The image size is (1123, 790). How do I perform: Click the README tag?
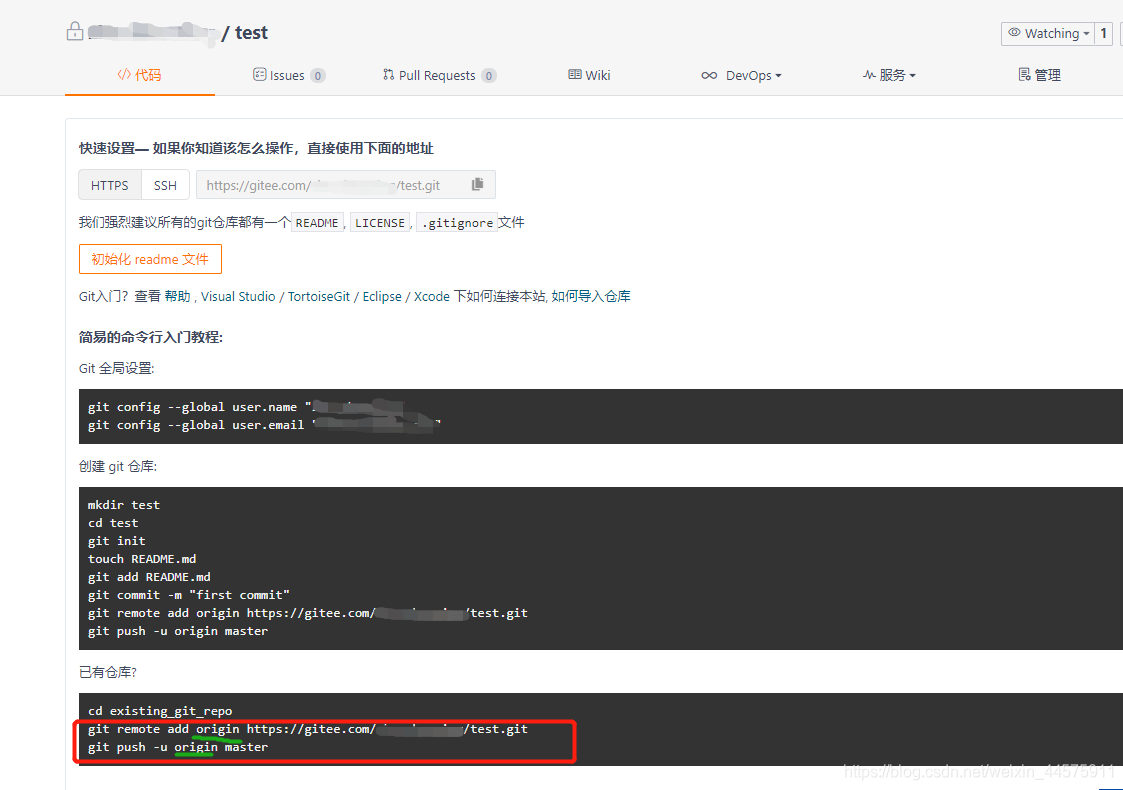[317, 223]
